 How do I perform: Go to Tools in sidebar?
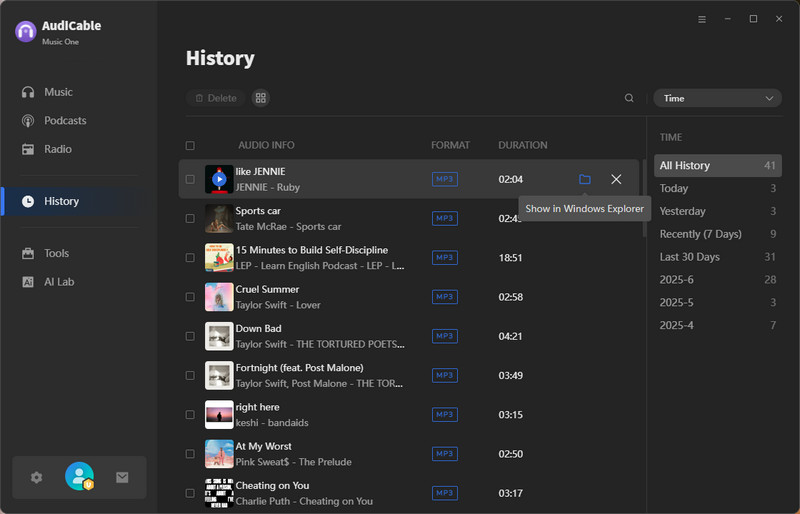tap(56, 253)
